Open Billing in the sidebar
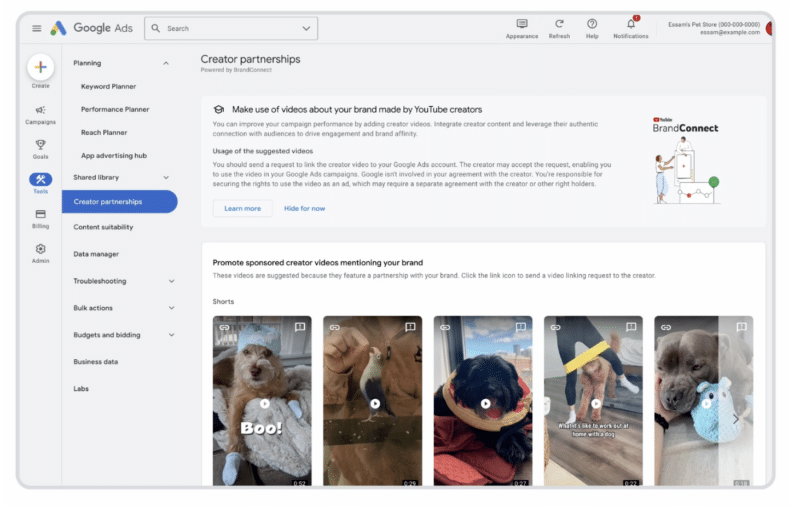This screenshot has height=506, width=800. click(x=40, y=218)
